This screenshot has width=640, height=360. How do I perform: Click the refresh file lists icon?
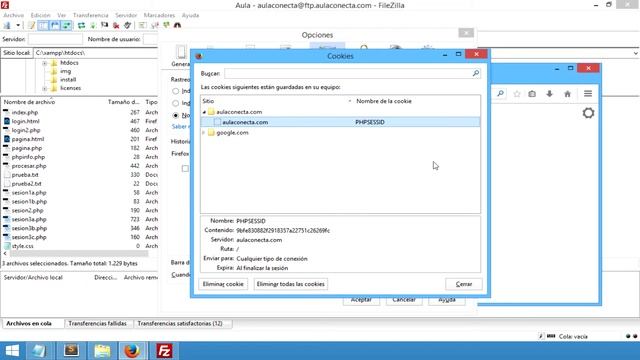coord(82,25)
